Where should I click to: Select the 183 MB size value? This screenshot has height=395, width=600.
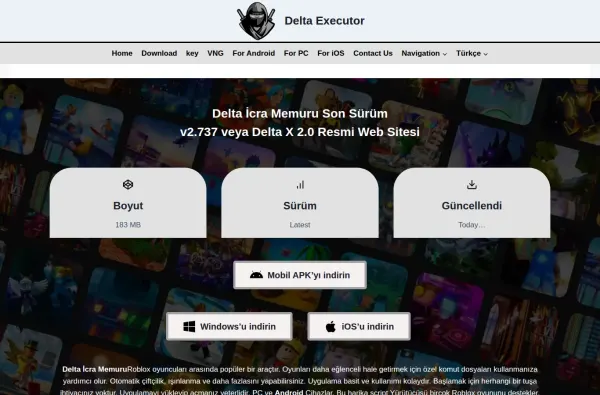[x=128, y=225]
